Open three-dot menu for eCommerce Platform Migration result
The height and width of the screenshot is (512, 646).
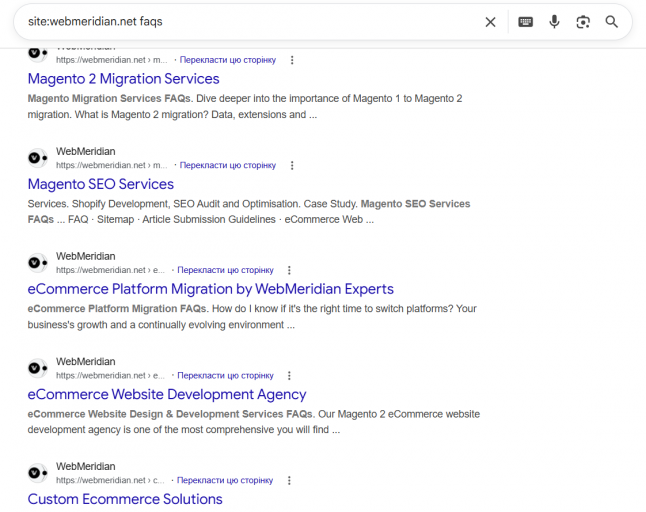(289, 270)
